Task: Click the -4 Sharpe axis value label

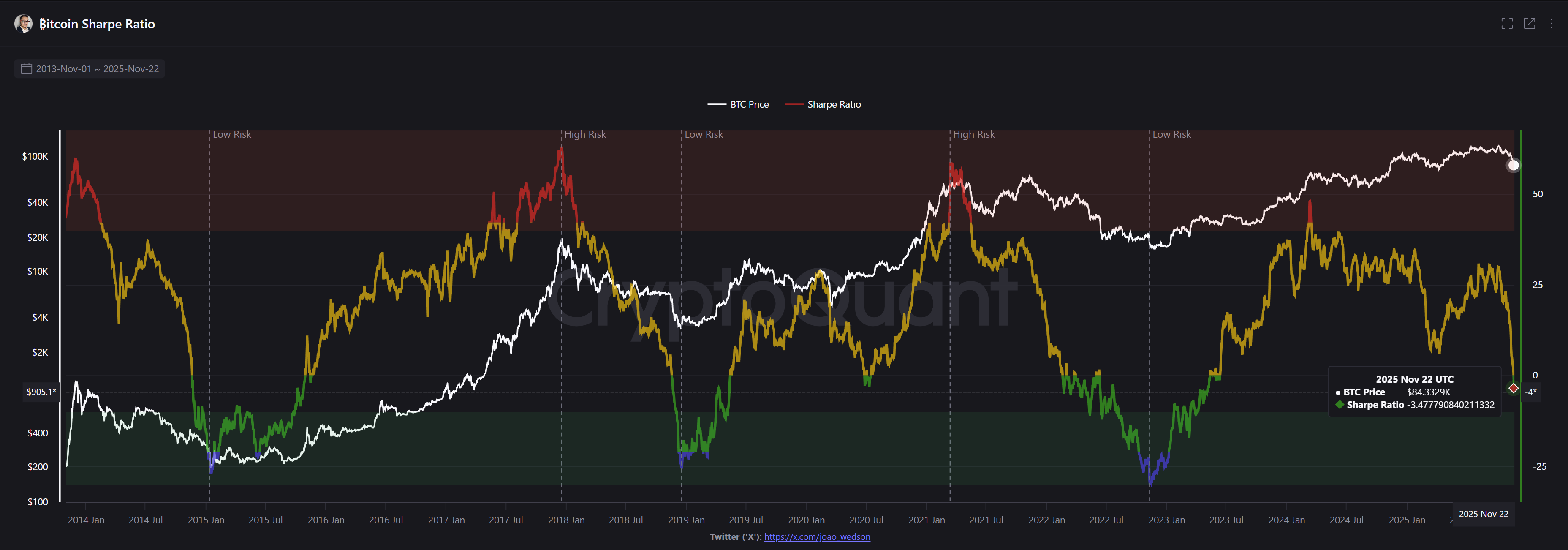Action: 1531,392
